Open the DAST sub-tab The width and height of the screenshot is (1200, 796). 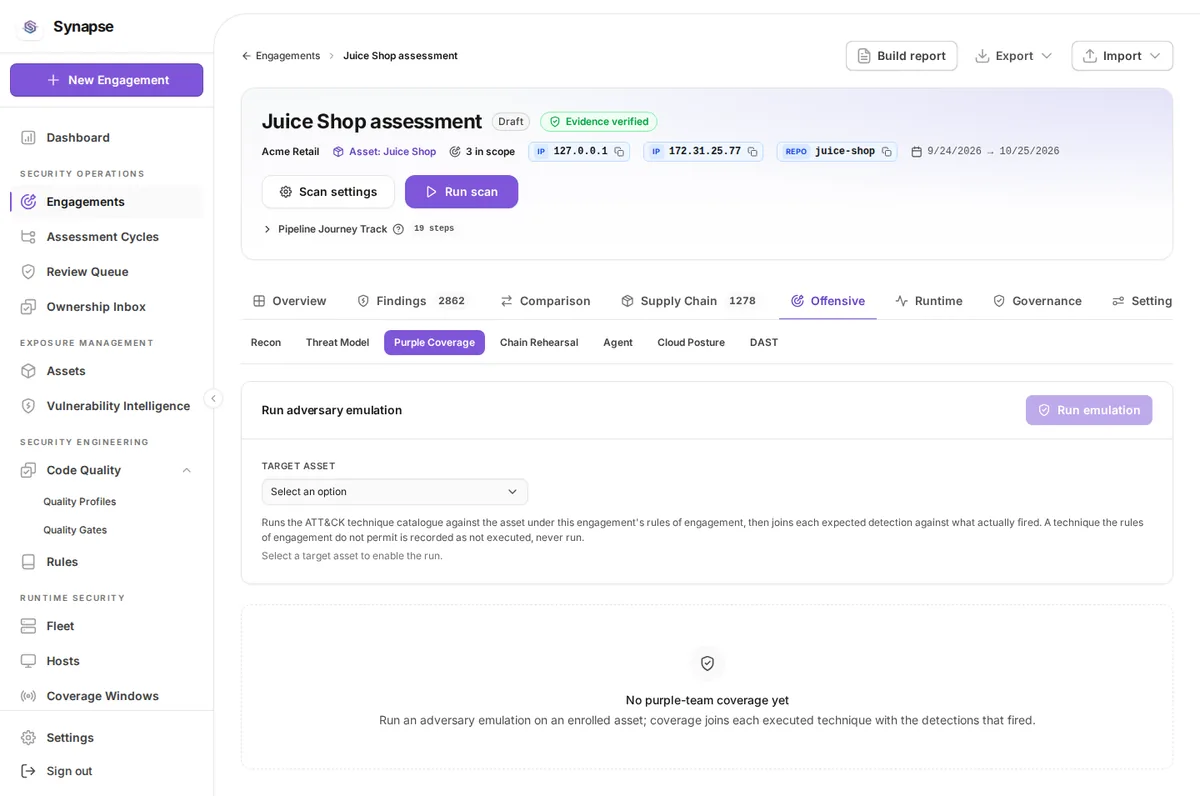764,342
